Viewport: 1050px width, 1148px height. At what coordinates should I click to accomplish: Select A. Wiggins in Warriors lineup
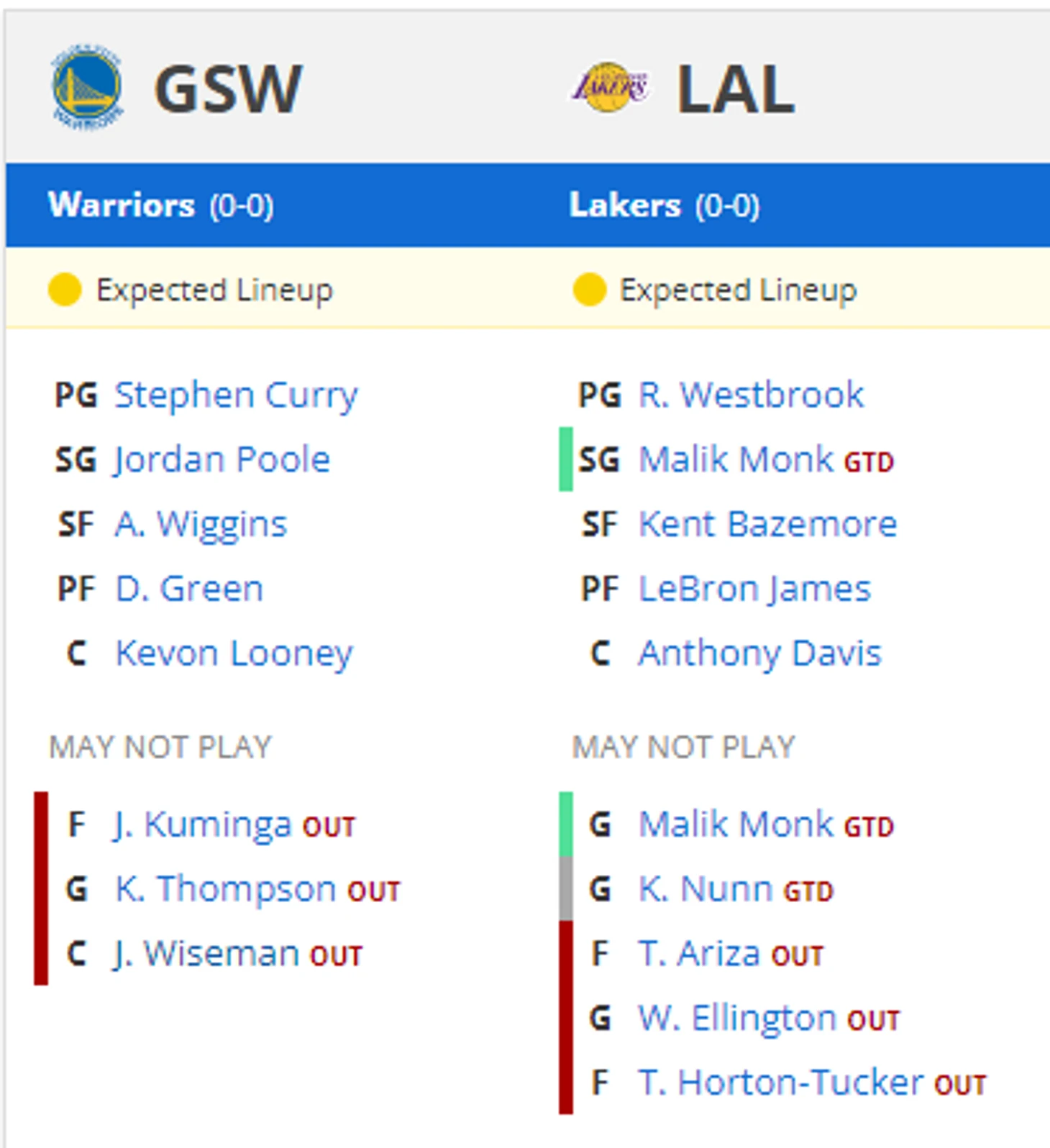pos(201,525)
